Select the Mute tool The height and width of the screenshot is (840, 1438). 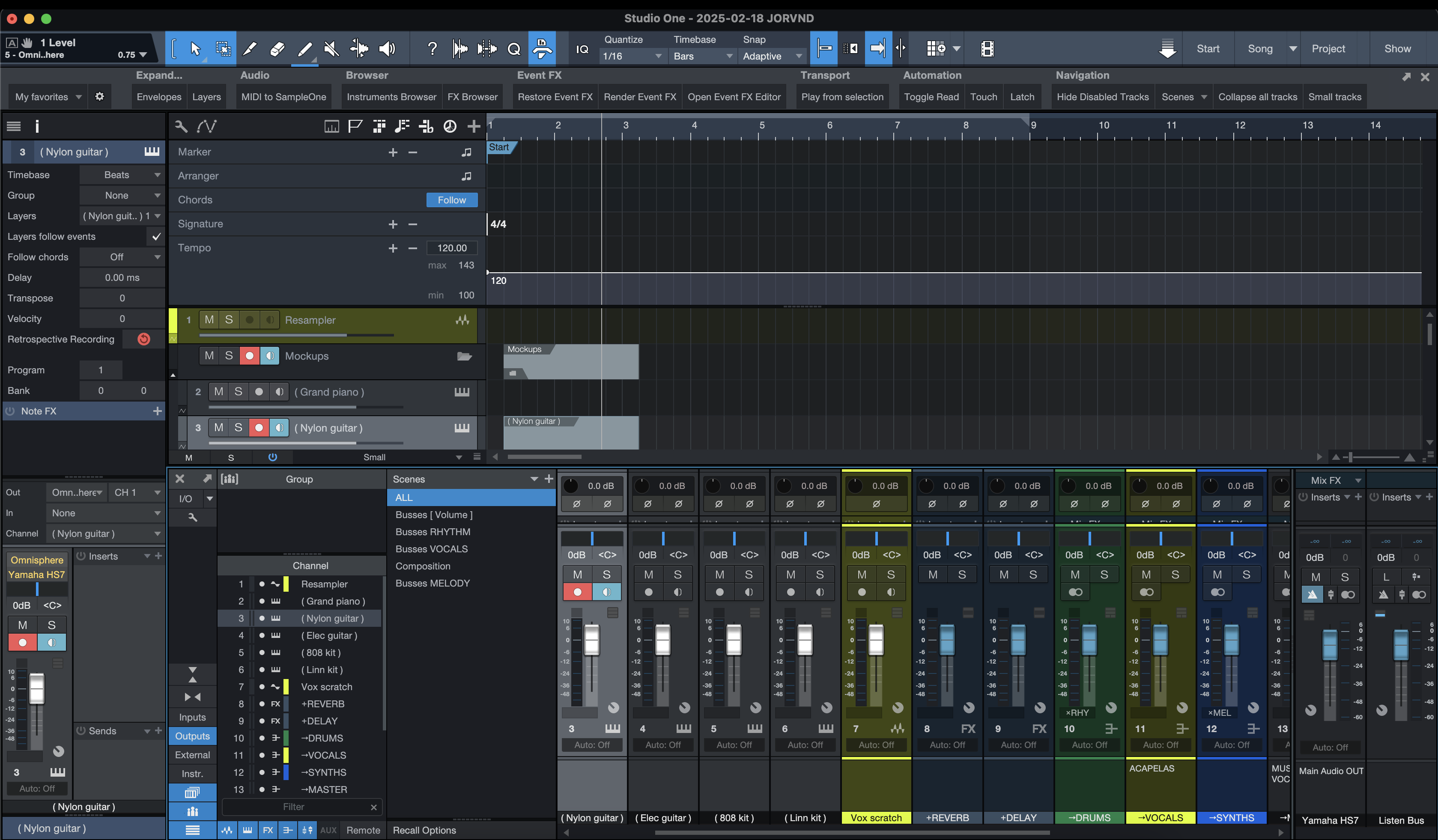point(331,48)
